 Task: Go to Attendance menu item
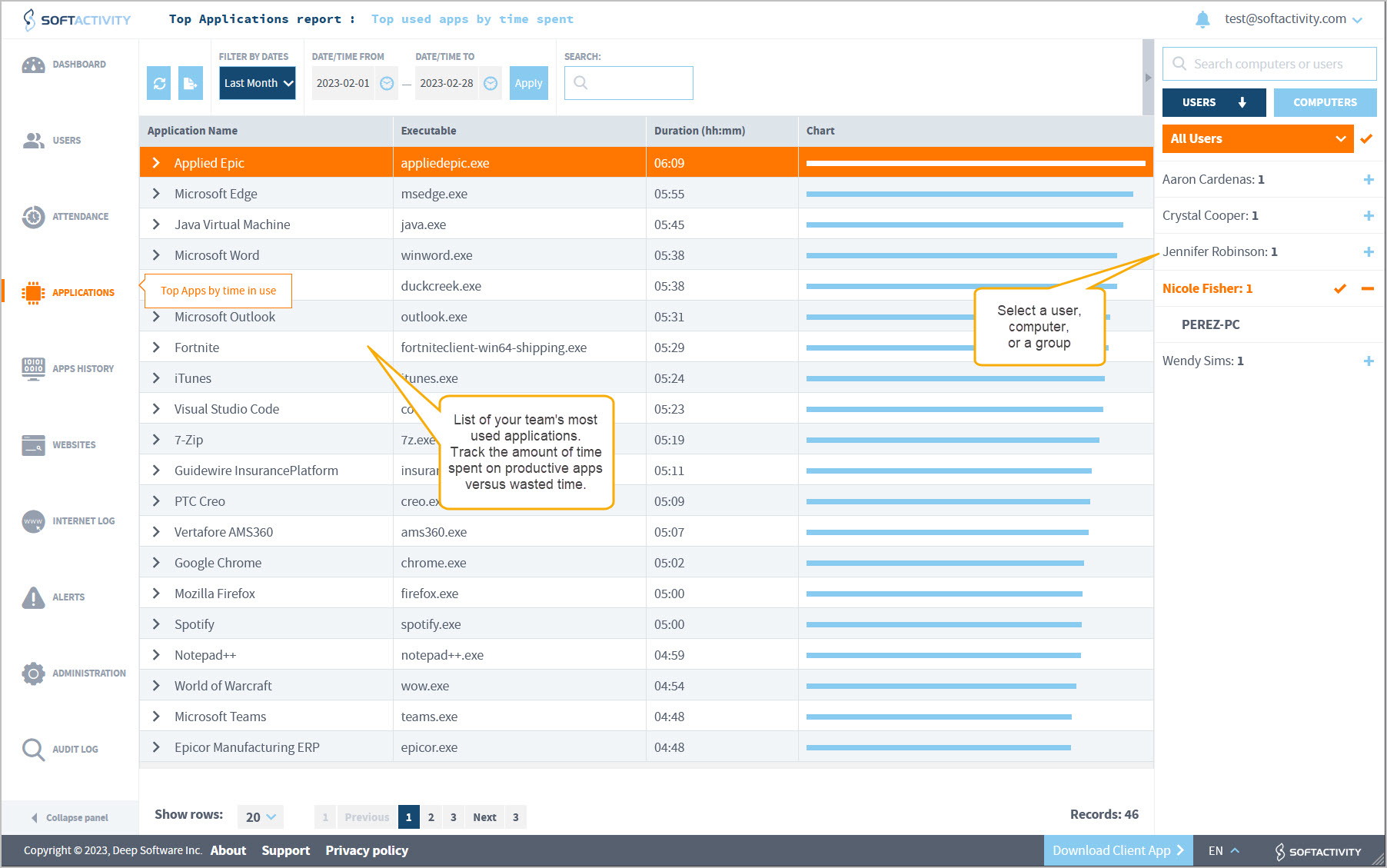pos(81,217)
